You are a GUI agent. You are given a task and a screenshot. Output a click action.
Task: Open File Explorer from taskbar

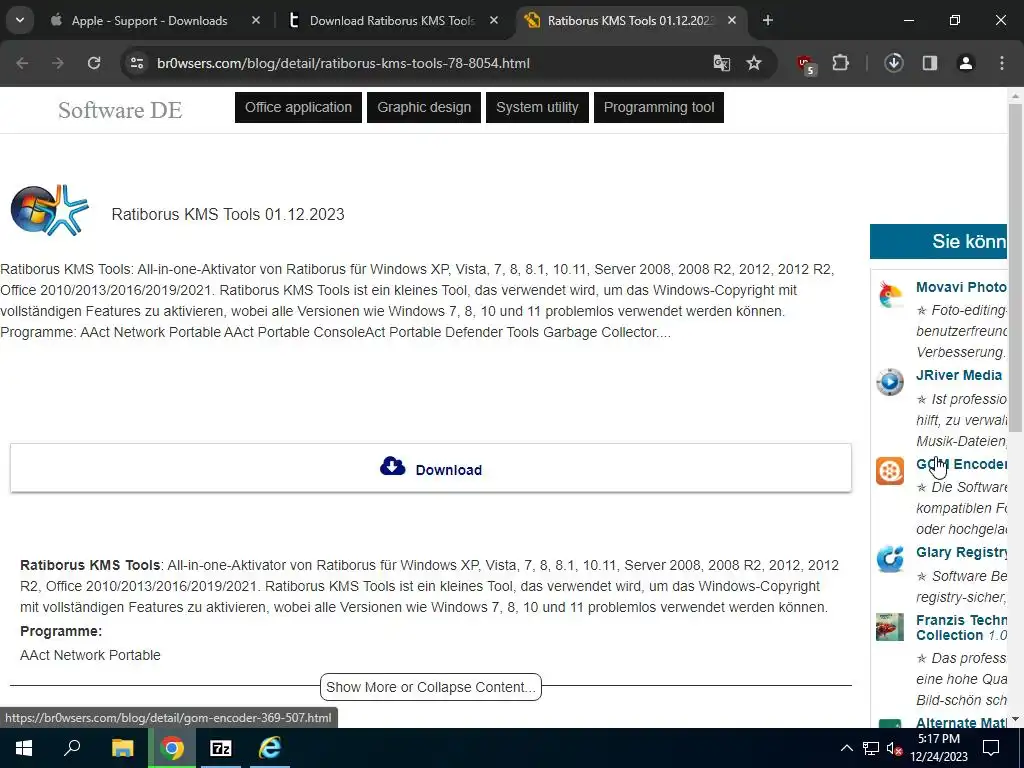pos(123,748)
